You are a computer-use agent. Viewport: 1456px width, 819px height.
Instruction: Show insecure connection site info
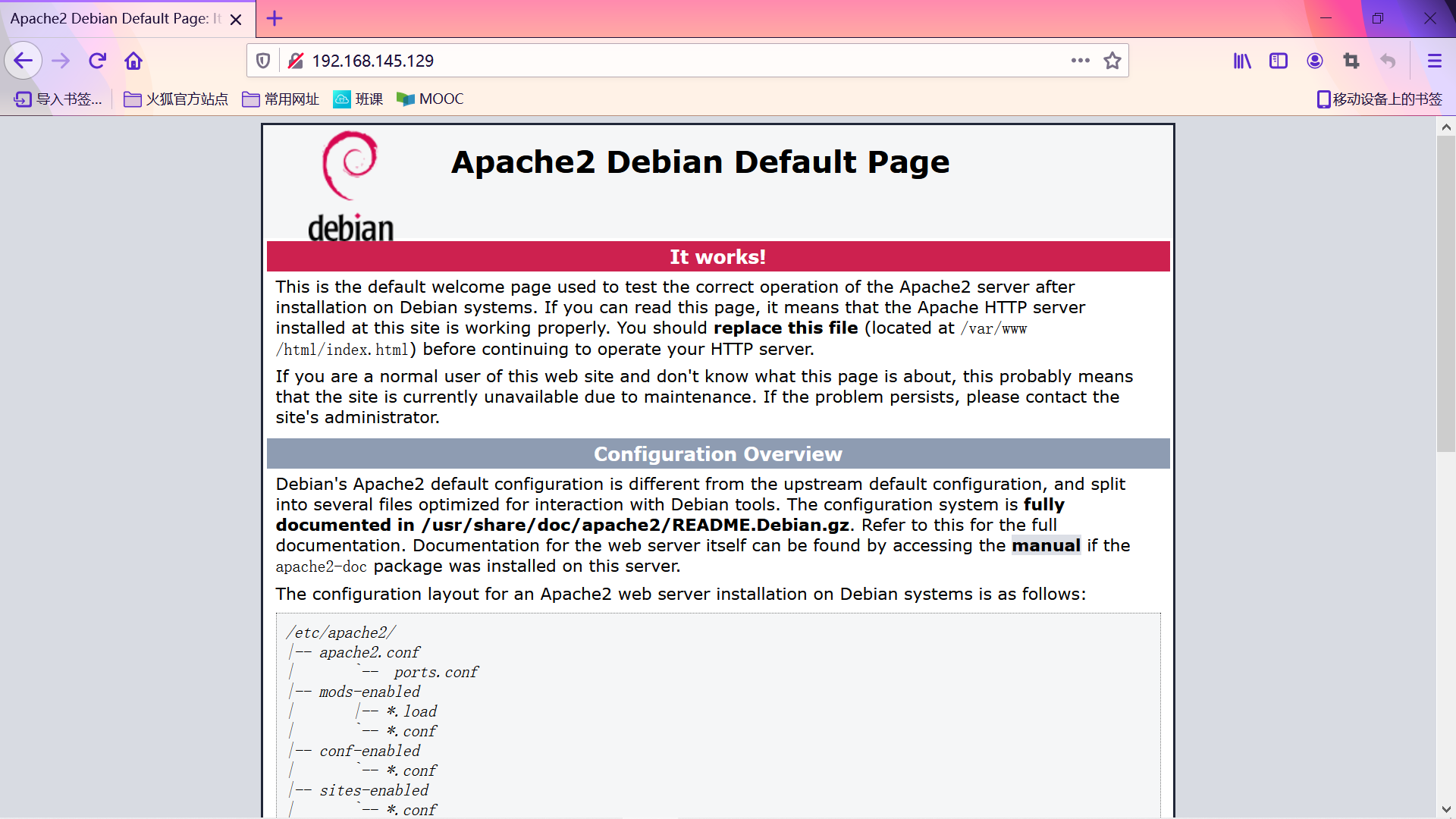click(296, 61)
